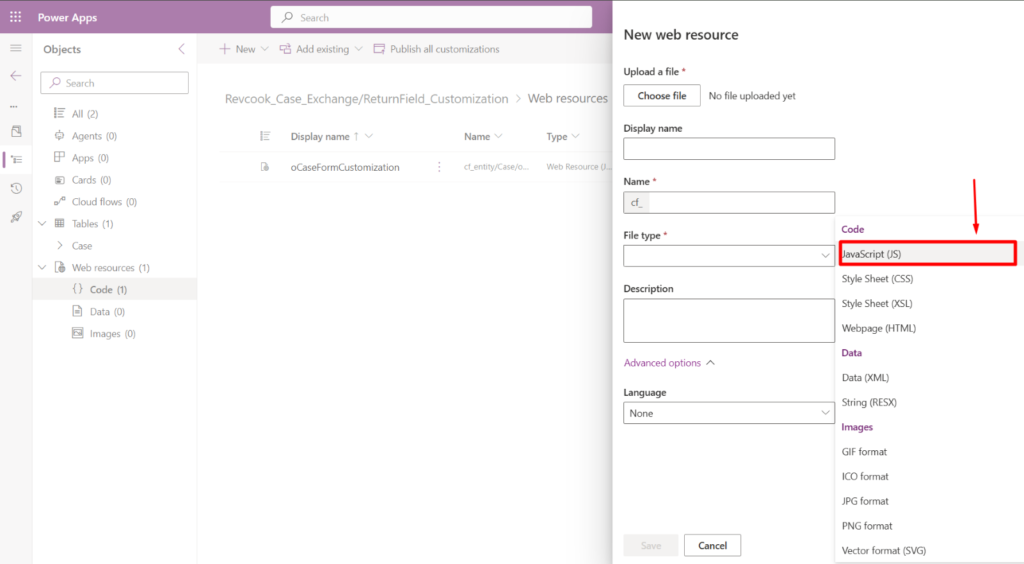This screenshot has width=1024, height=564.
Task: Open the History icon in left rail
Action: [16, 189]
